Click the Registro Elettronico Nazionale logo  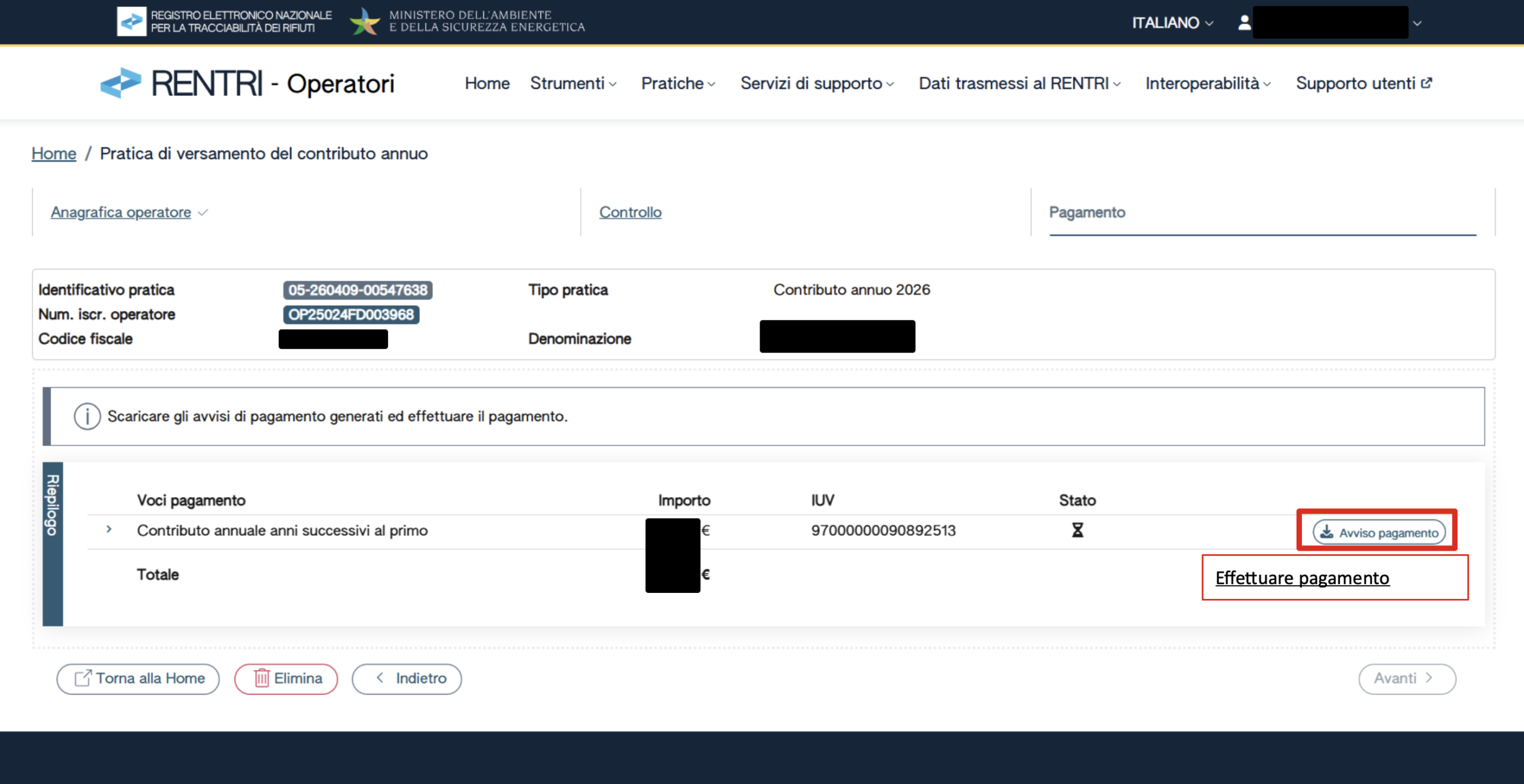[x=132, y=21]
